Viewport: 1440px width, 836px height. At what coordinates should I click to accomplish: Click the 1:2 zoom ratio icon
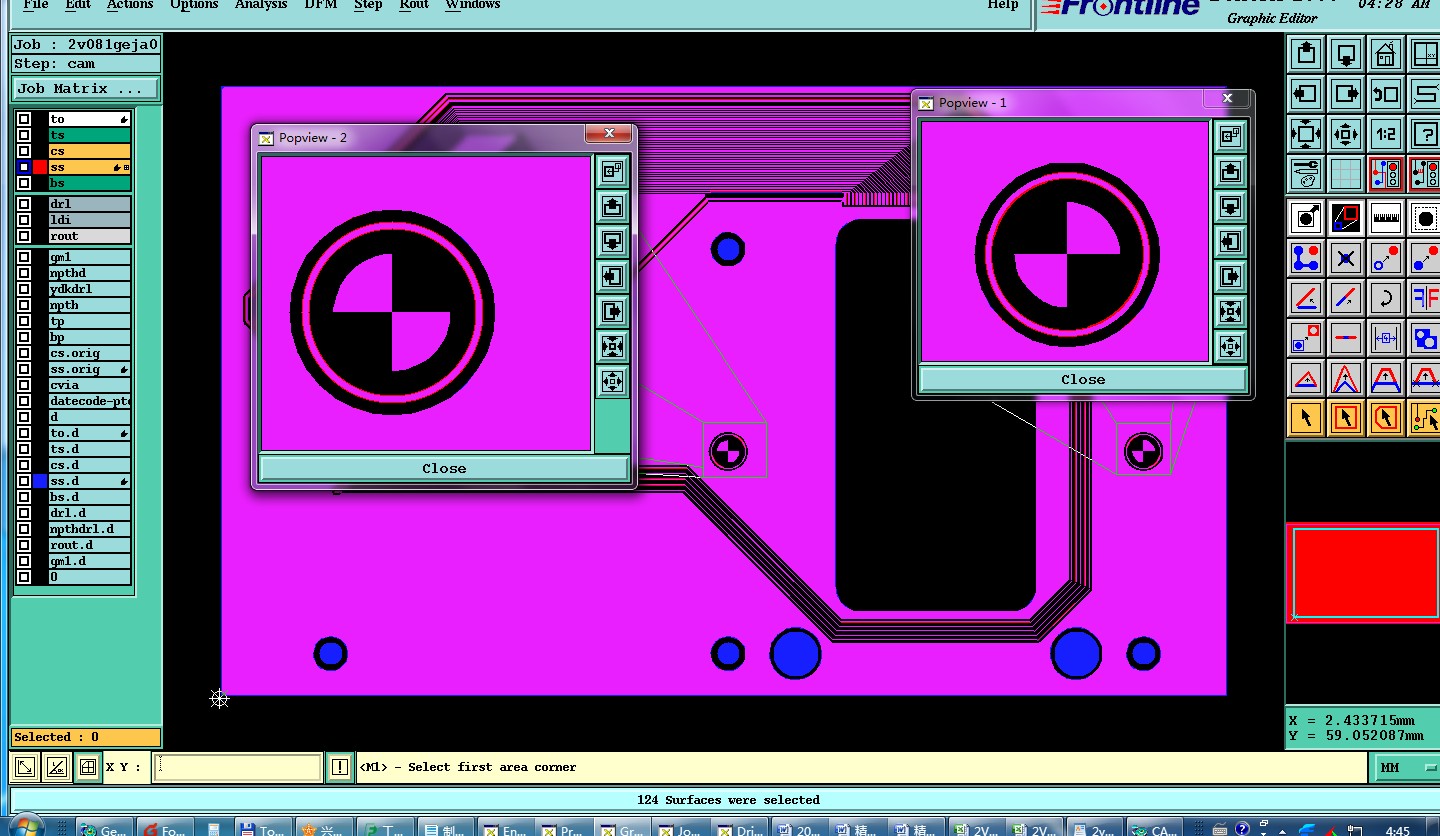click(1386, 134)
